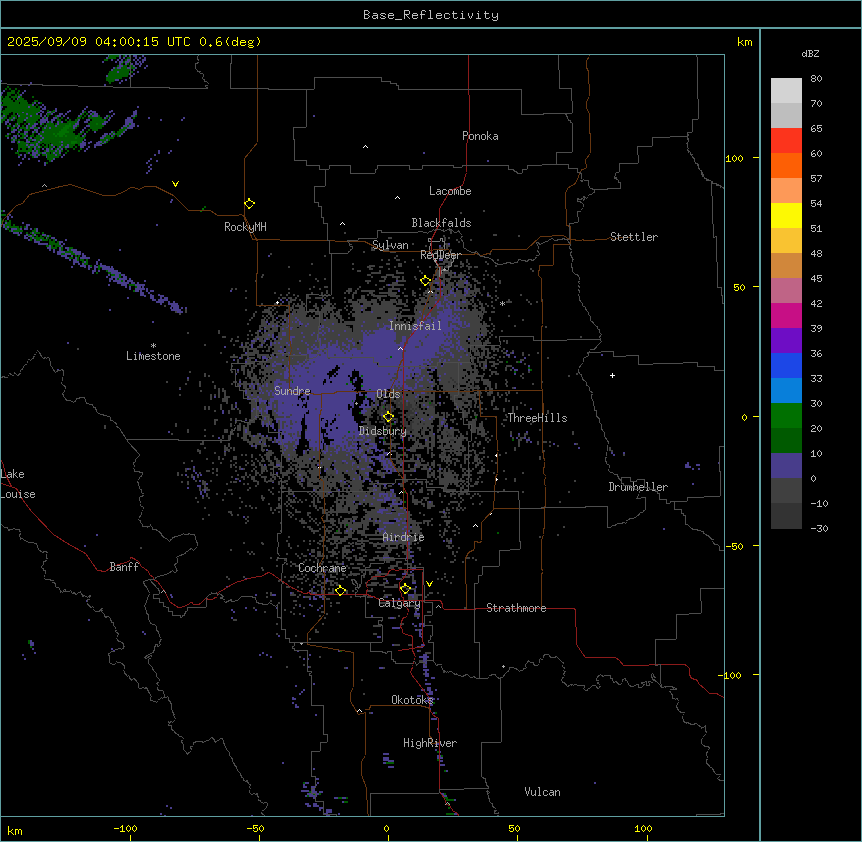Click the Base_Reflectivity title
This screenshot has width=862, height=842.
point(431,15)
